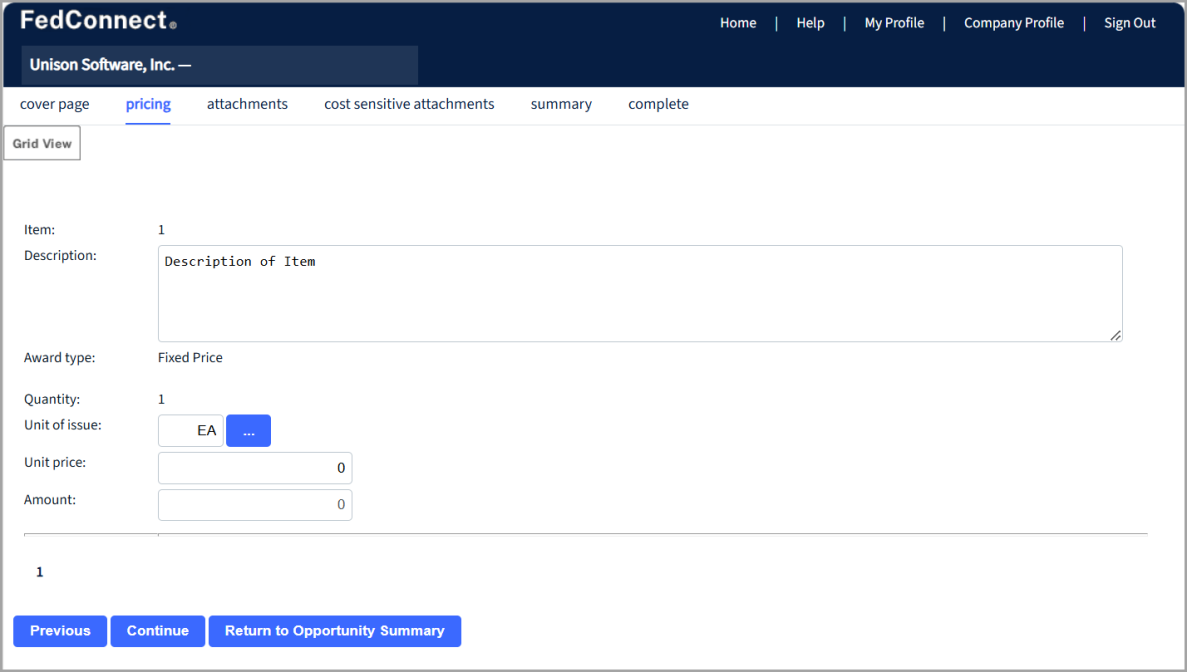The height and width of the screenshot is (672, 1187).
Task: Switch to Grid View
Action: click(42, 143)
